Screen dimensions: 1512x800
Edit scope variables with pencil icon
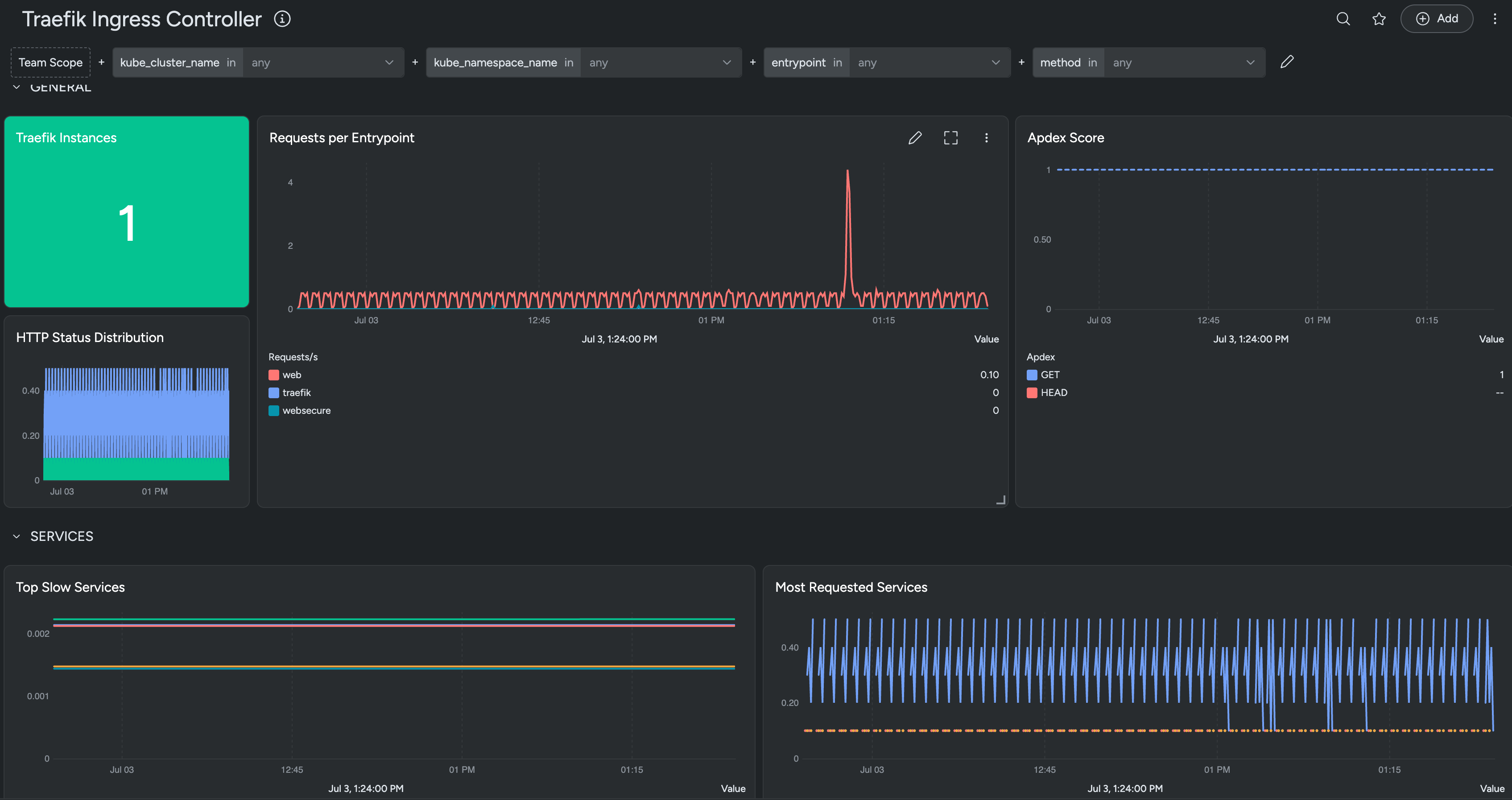tap(1287, 62)
